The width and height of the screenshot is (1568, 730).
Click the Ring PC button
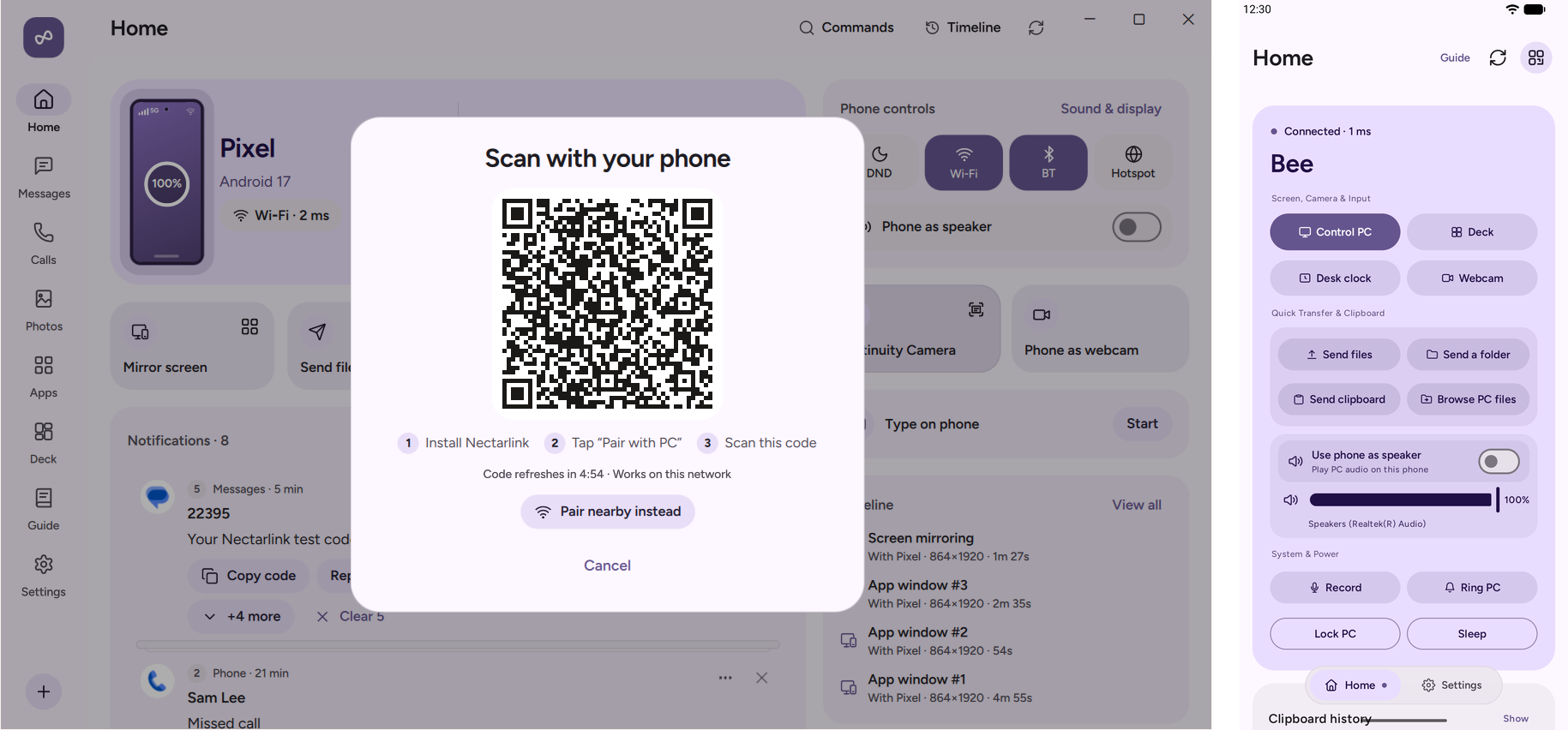click(1472, 588)
